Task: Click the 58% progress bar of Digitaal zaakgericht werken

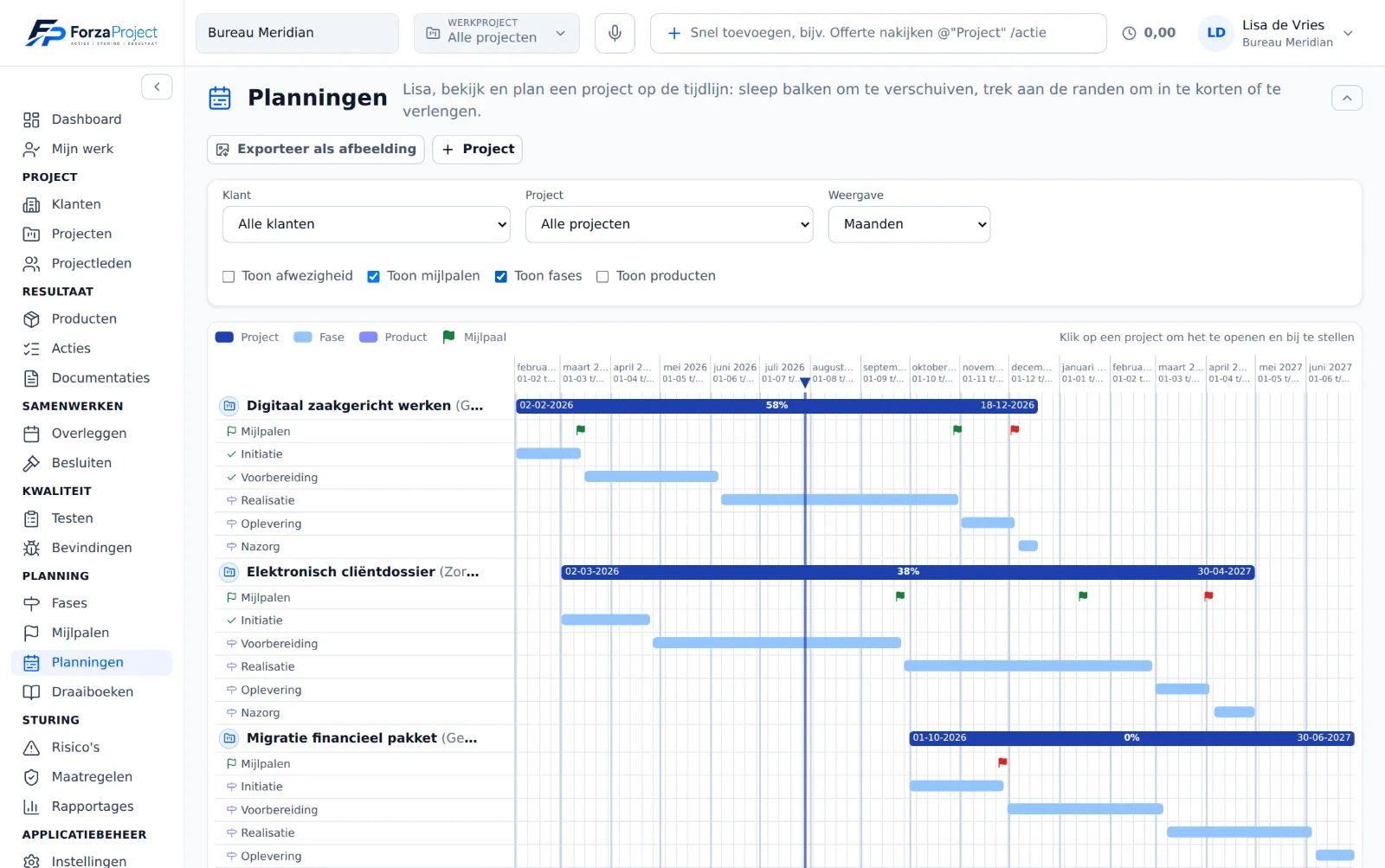Action: click(776, 405)
